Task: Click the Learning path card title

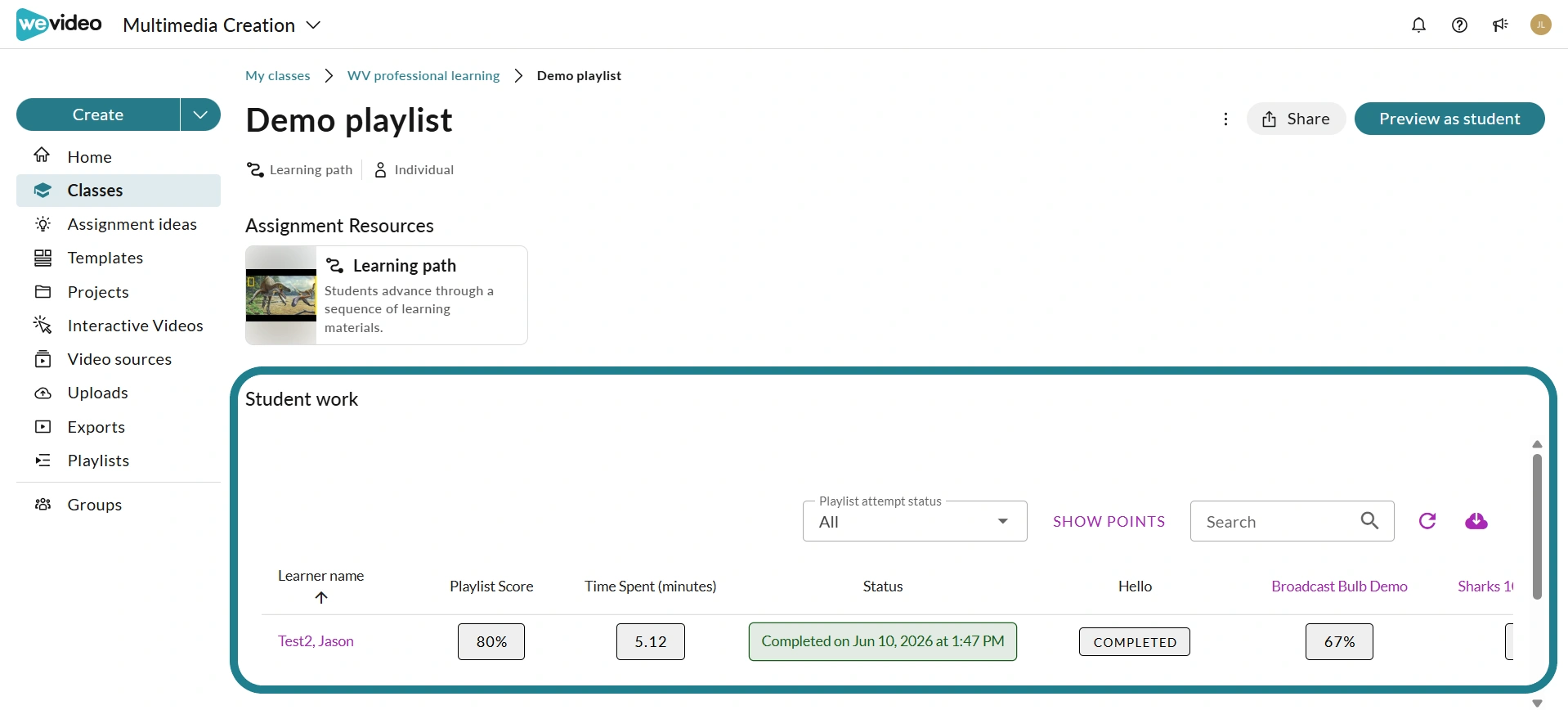Action: pos(404,266)
